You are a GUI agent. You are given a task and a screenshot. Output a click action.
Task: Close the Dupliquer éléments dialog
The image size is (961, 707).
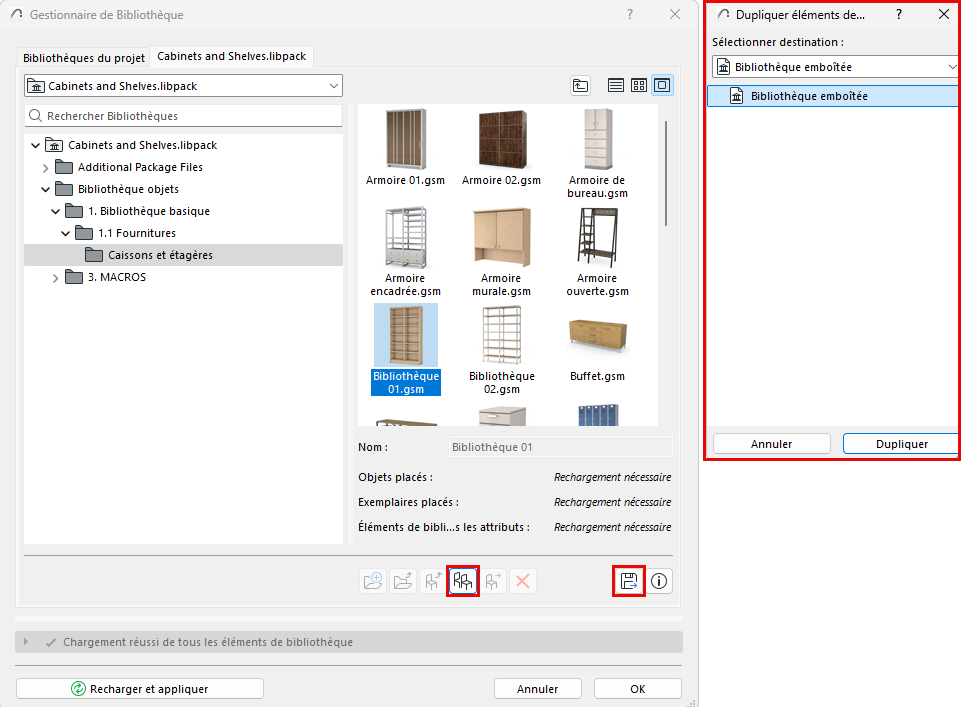[944, 14]
